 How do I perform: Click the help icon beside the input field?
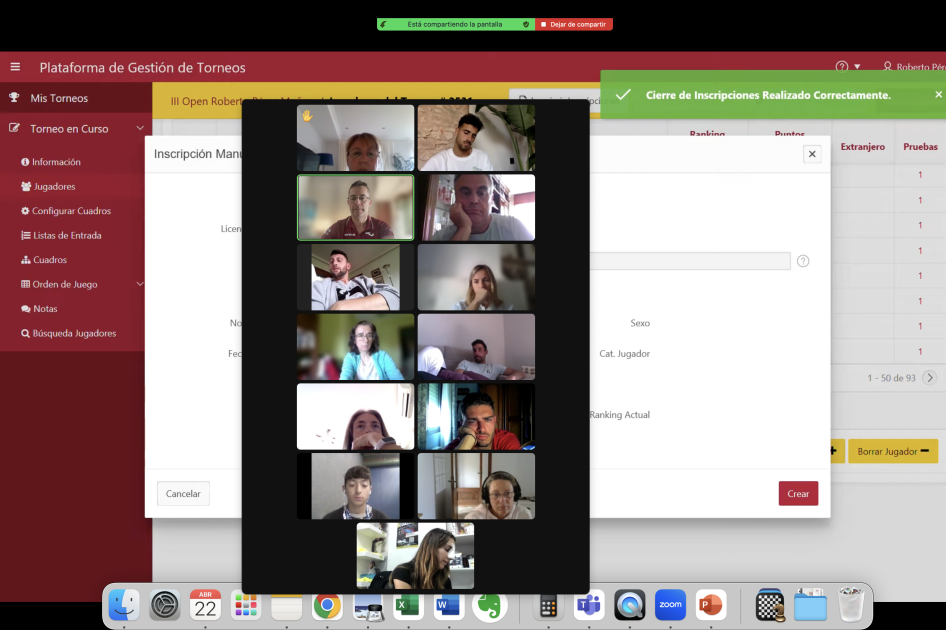803,261
